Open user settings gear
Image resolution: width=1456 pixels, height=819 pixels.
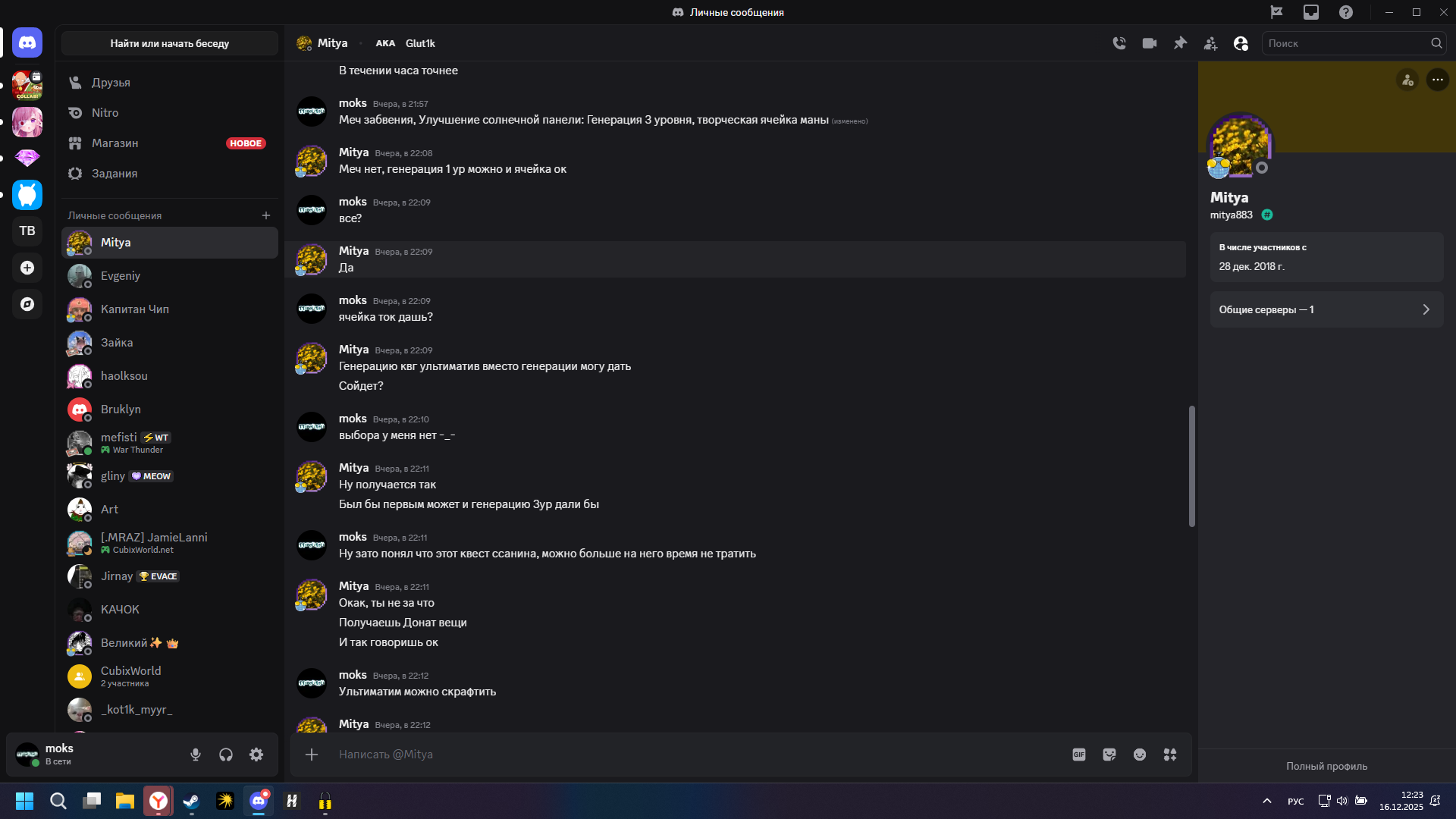pos(256,755)
